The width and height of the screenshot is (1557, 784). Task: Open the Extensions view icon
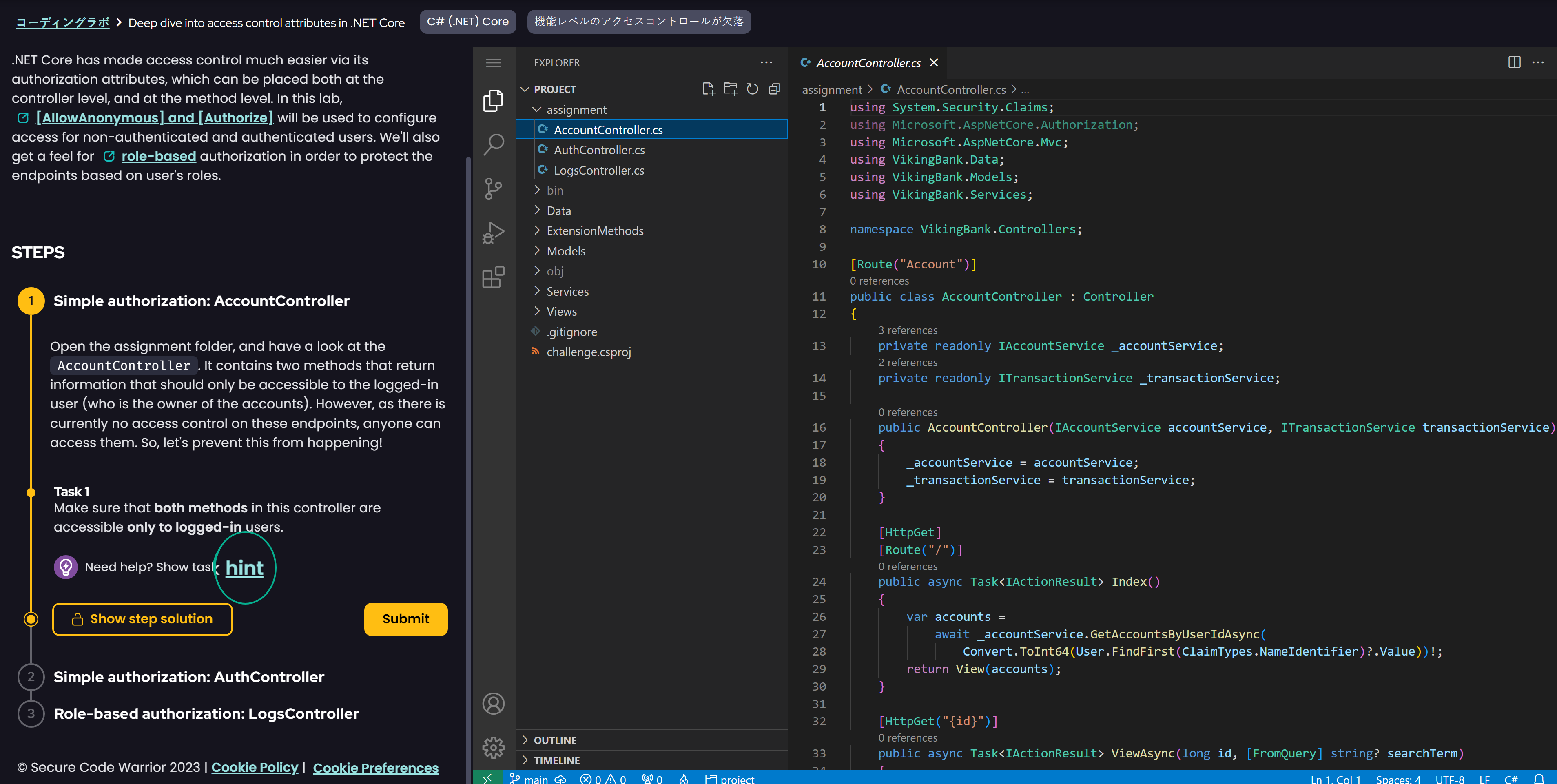click(493, 277)
